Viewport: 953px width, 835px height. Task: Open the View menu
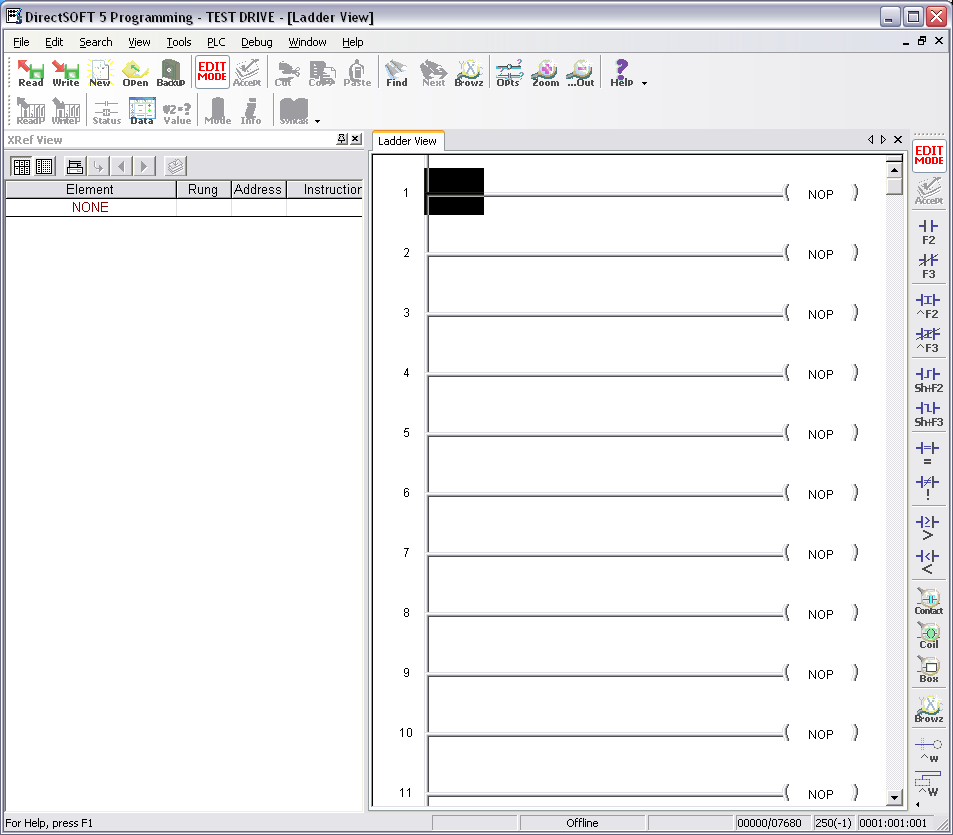pyautogui.click(x=139, y=42)
